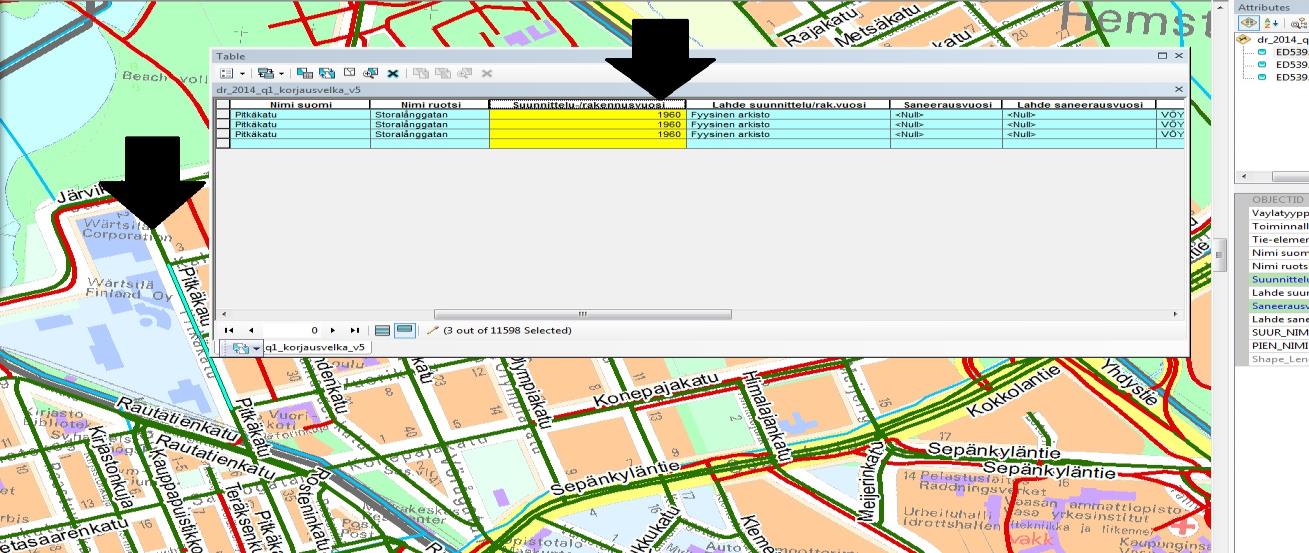Select Lahde suunnittelu/rak.vuosi column header
The image size is (1309, 553).
tap(788, 104)
